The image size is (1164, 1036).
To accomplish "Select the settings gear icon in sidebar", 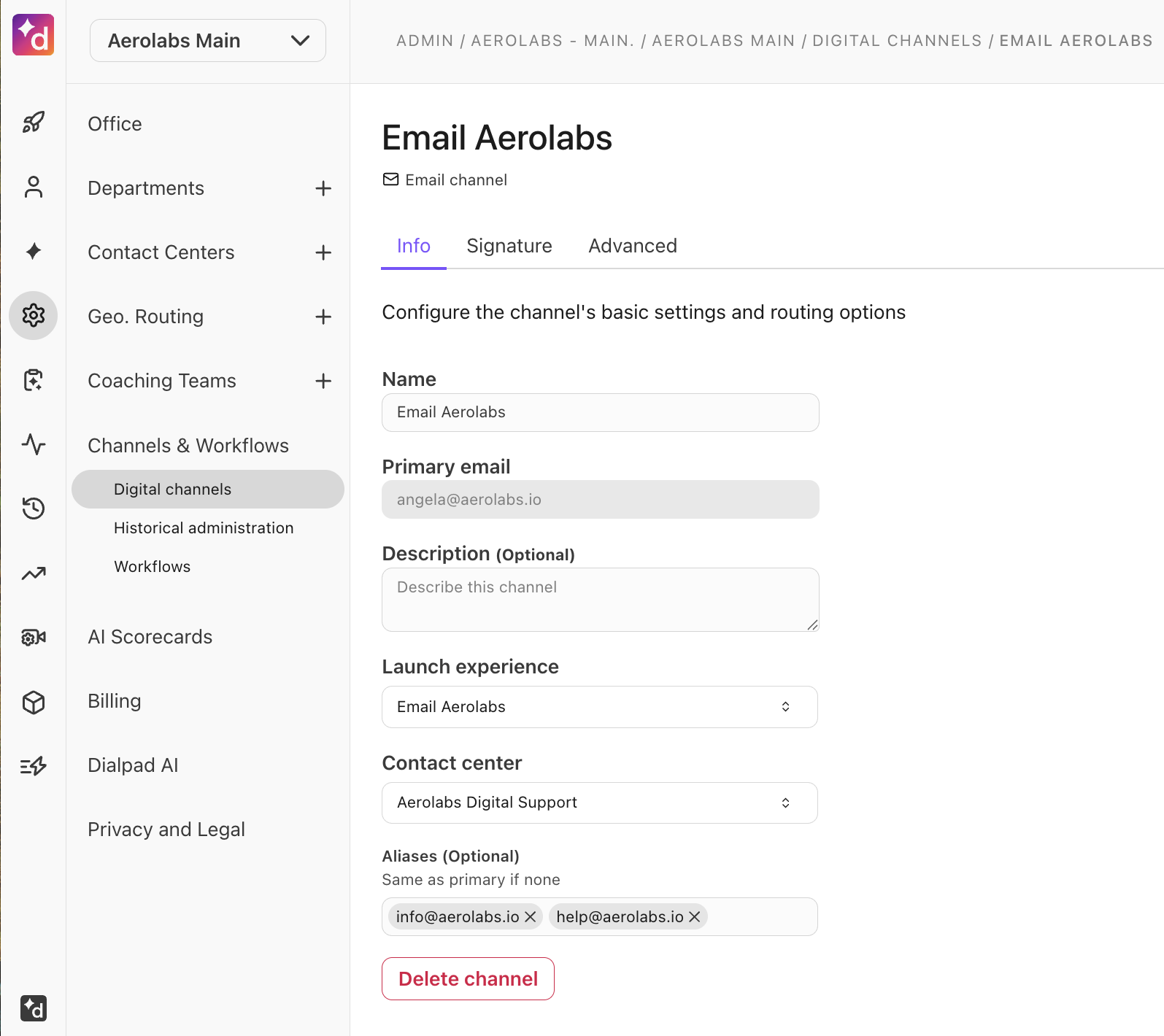I will click(34, 315).
